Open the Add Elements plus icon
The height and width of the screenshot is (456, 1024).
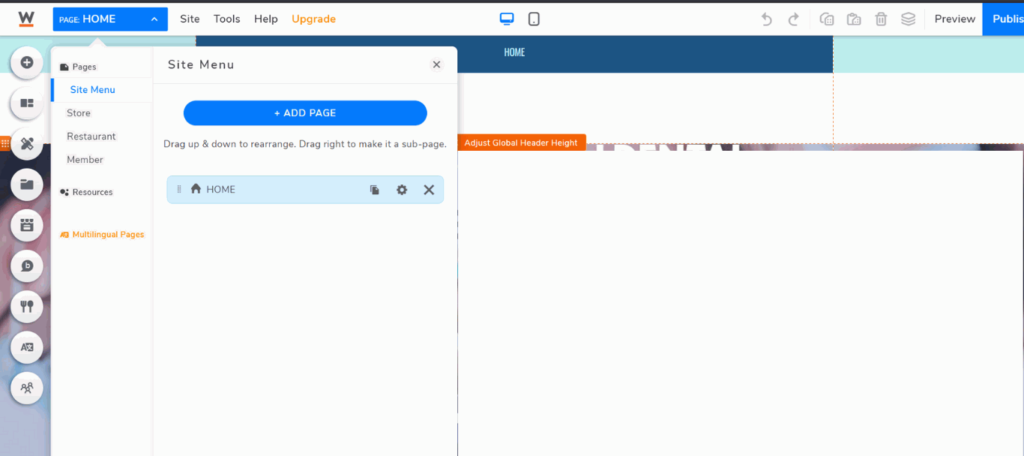(x=27, y=63)
